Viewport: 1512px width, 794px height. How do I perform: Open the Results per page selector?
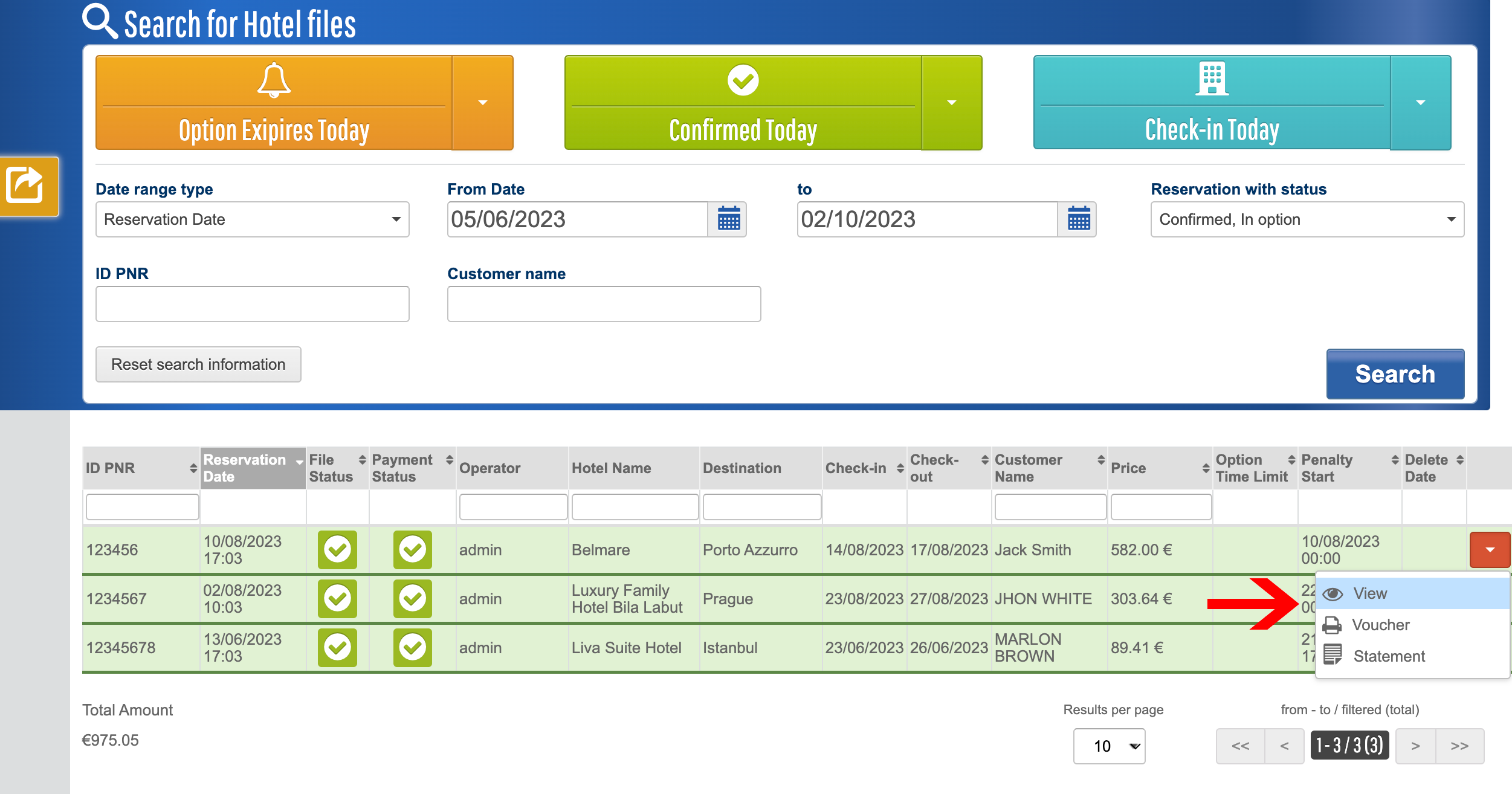tap(1109, 746)
